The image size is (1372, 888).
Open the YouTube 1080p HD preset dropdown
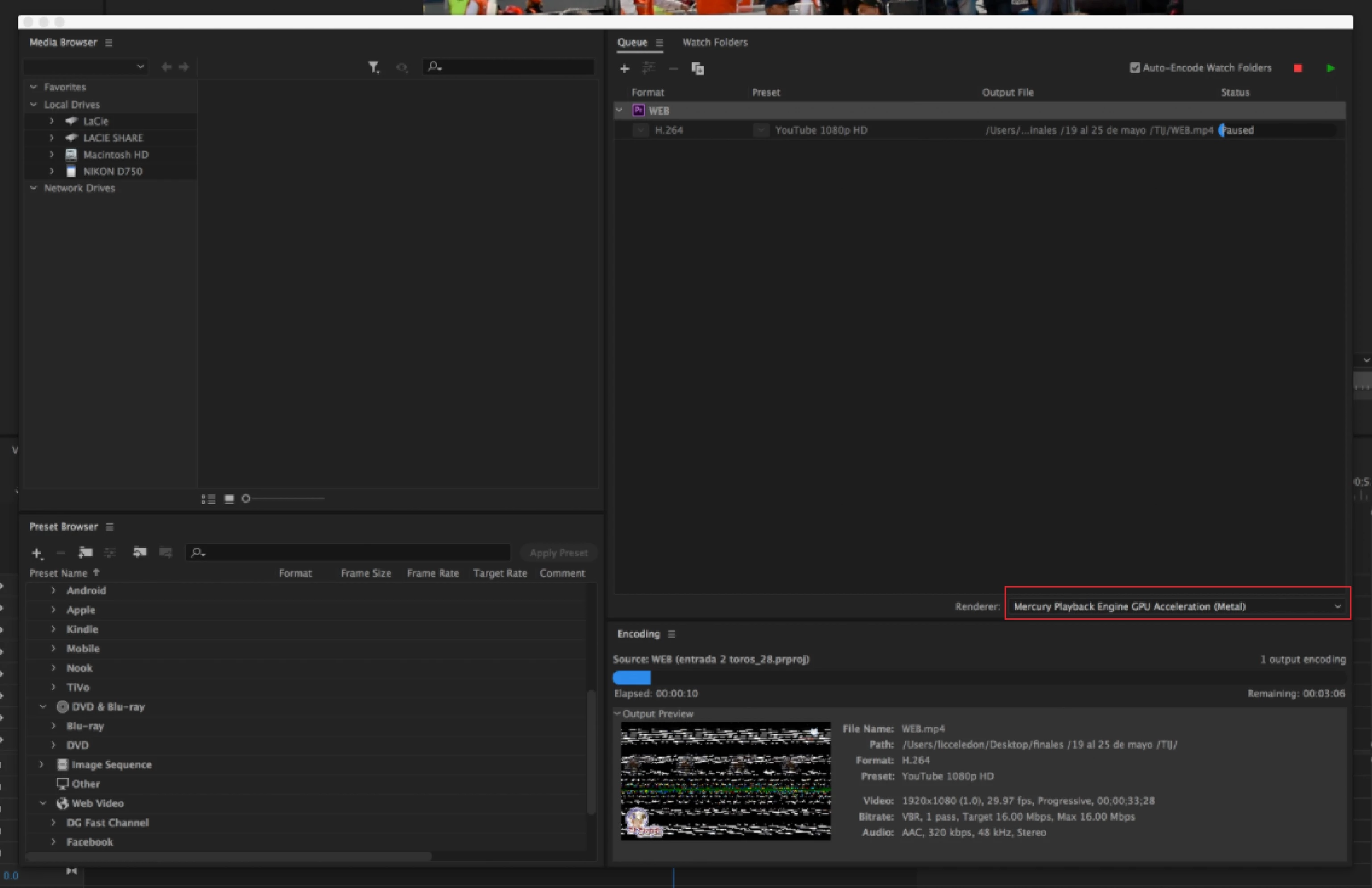point(761,130)
